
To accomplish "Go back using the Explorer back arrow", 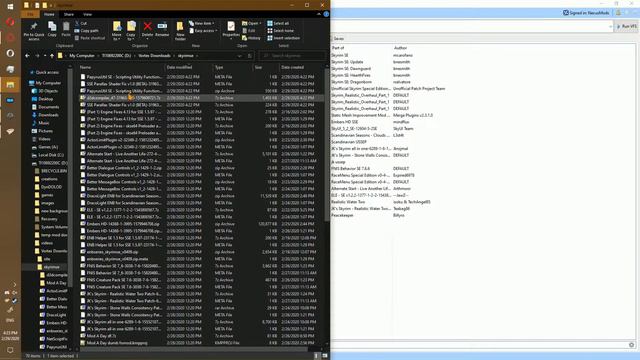I will click(x=27, y=56).
